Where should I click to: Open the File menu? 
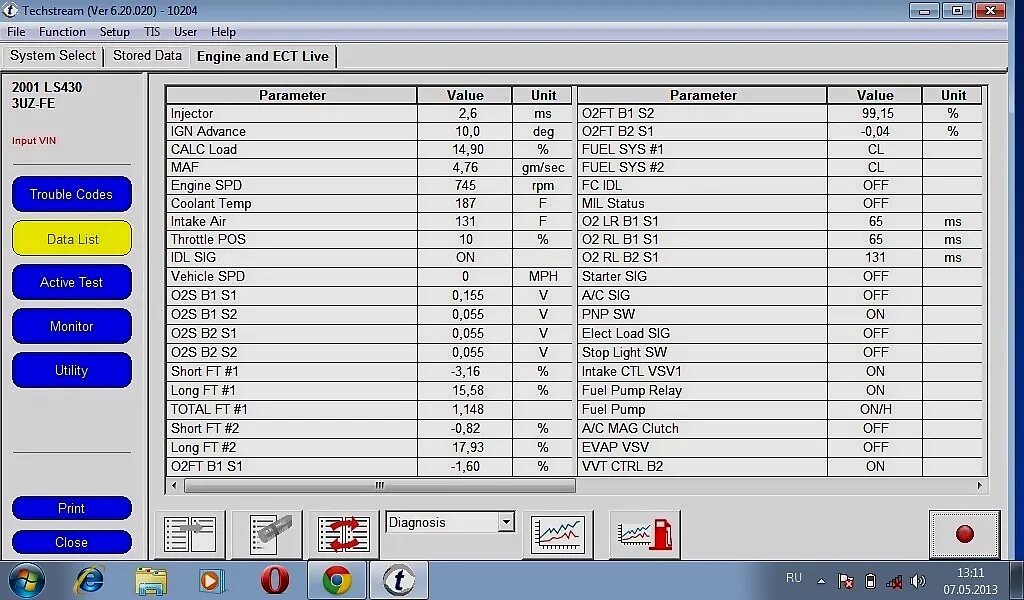tap(16, 32)
